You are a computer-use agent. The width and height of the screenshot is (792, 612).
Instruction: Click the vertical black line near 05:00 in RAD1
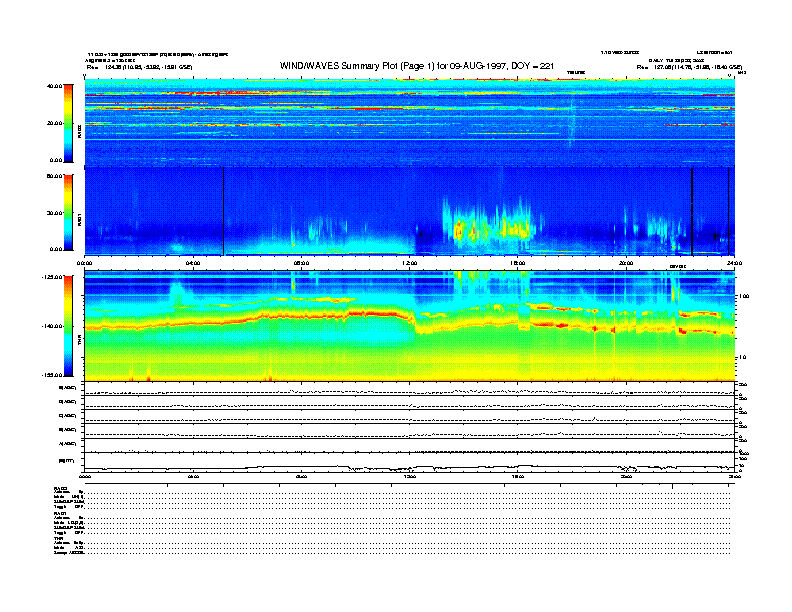click(223, 211)
